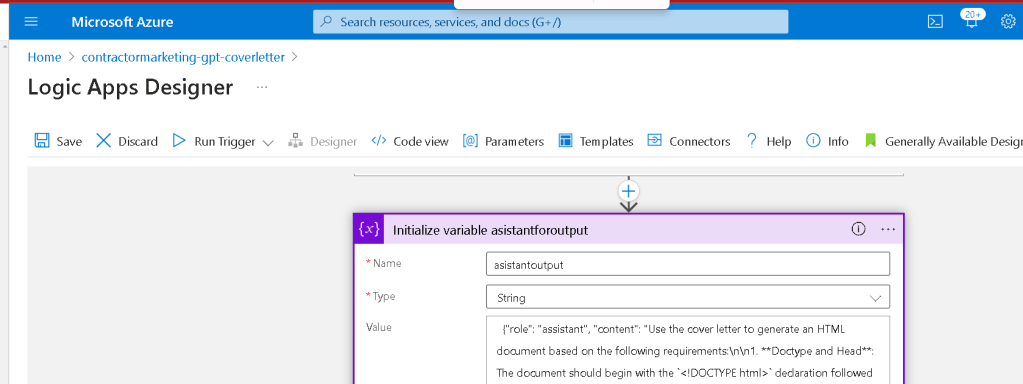Focus the Search resources, services, and docs box
Image resolution: width=1023 pixels, height=384 pixels.
click(550, 22)
